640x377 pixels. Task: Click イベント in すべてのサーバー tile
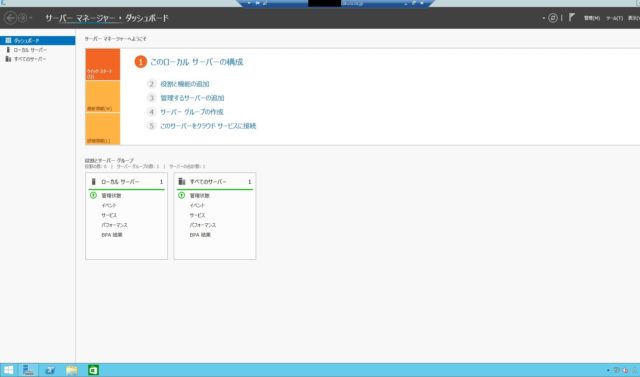[197, 206]
